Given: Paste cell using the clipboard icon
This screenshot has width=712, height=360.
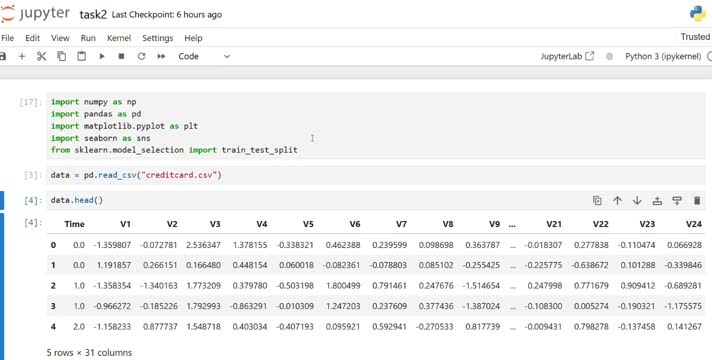Looking at the screenshot, I should click(x=81, y=56).
